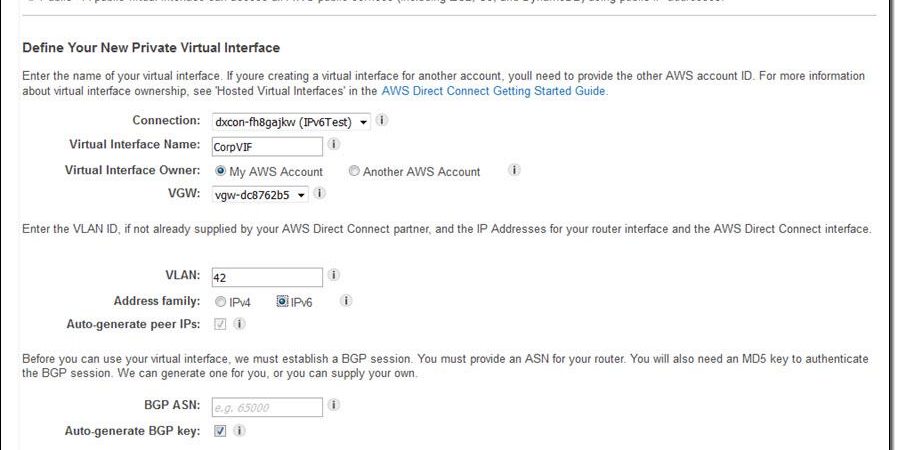Open AWS Direct Connect Getting Started Guide link
900x450 pixels.
(x=493, y=91)
